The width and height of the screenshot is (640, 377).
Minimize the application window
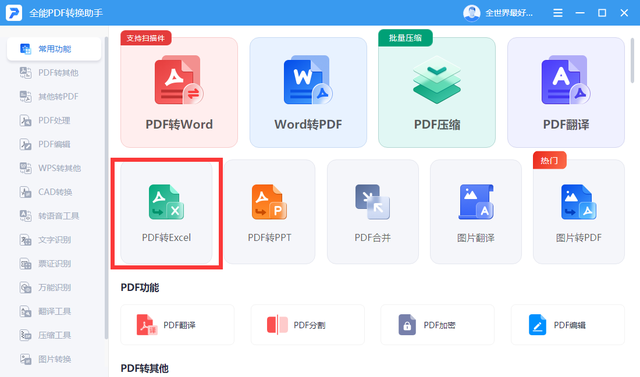click(x=580, y=13)
